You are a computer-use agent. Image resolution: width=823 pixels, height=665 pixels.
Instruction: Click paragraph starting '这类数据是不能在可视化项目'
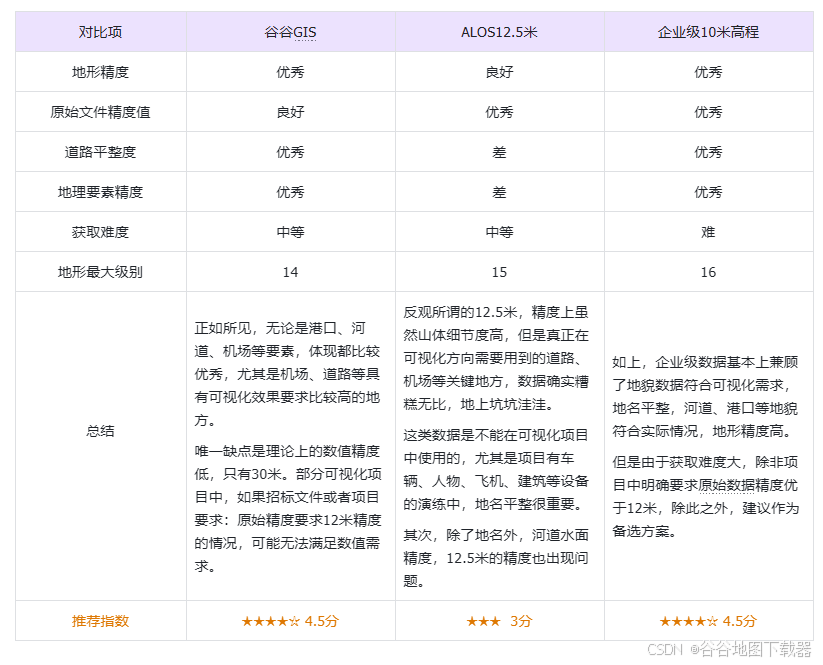click(x=496, y=470)
